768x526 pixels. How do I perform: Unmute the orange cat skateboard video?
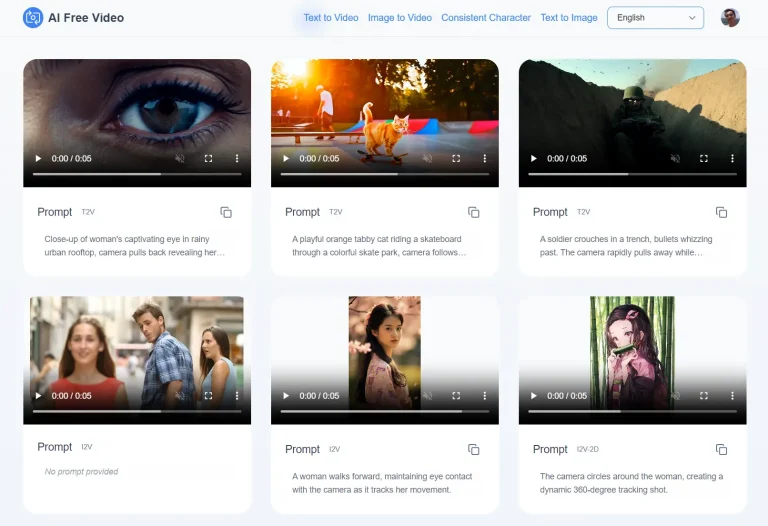[428, 158]
